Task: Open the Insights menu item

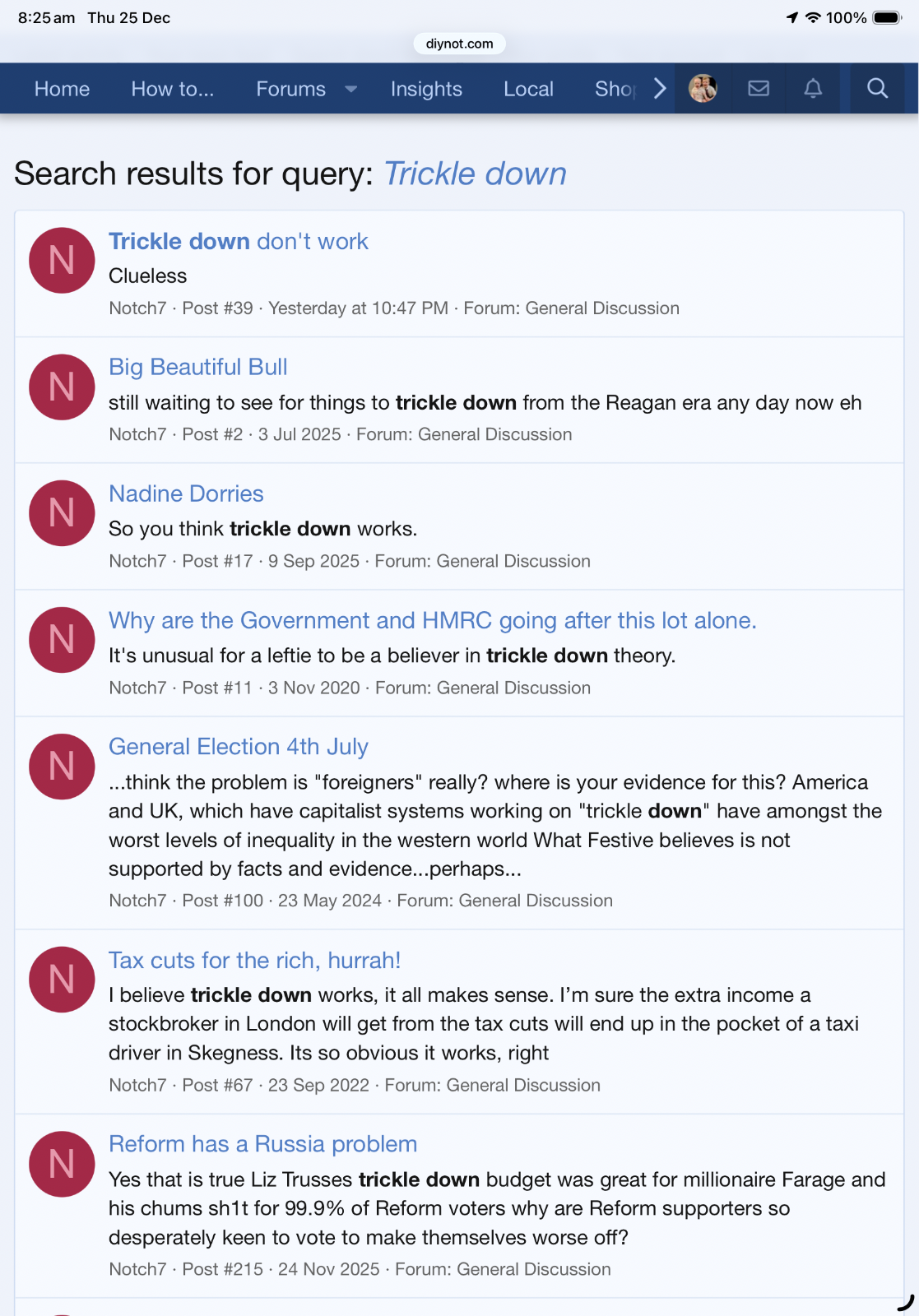Action: [x=426, y=89]
